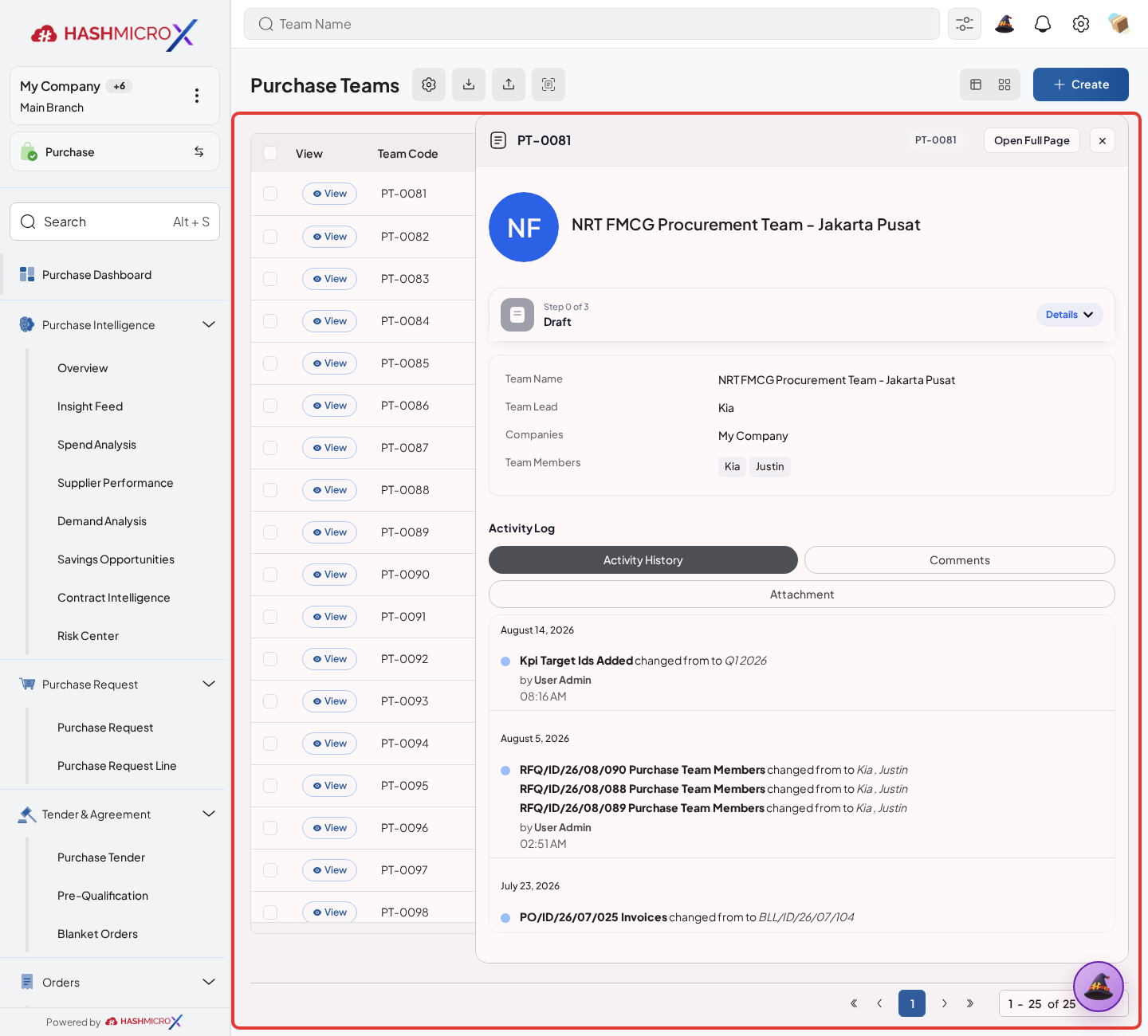Click View button for PT-0094

coord(329,744)
